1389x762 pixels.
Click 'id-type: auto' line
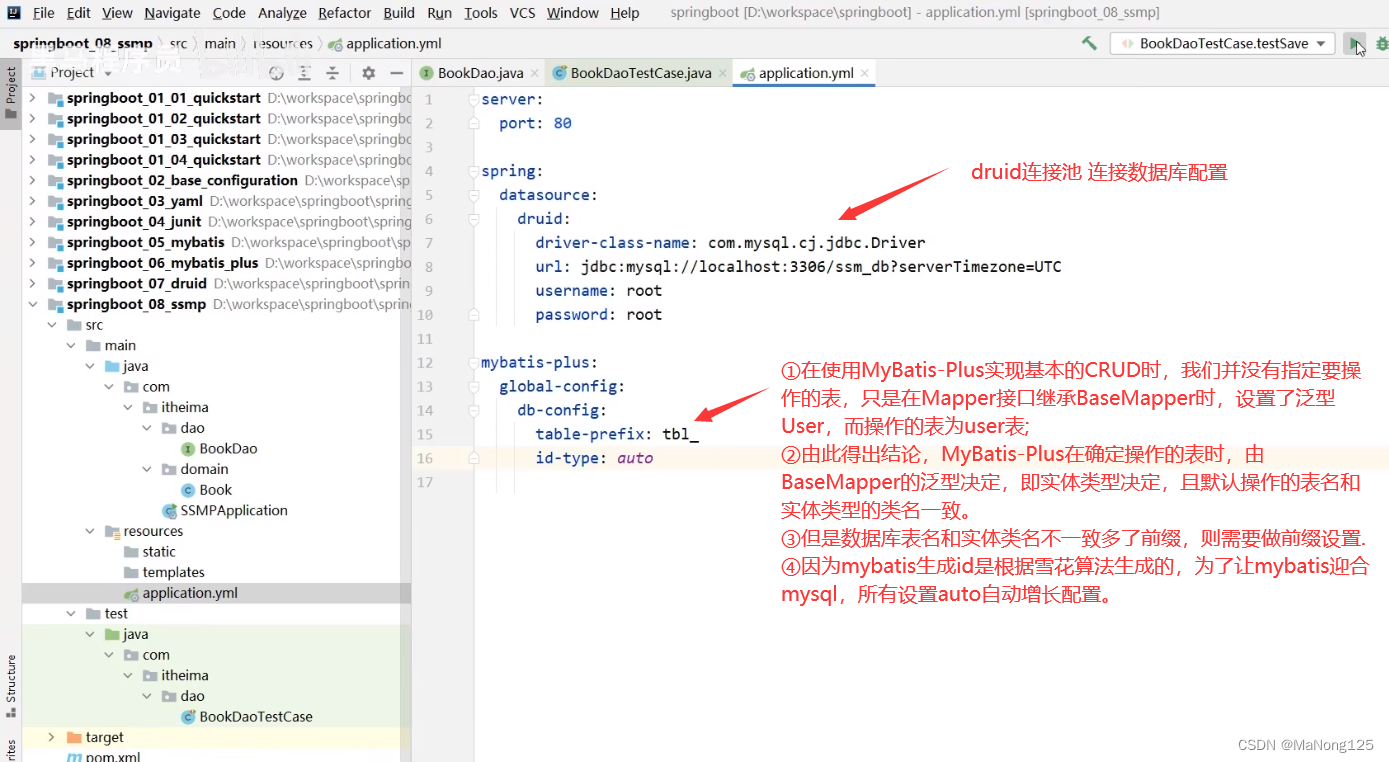[594, 458]
